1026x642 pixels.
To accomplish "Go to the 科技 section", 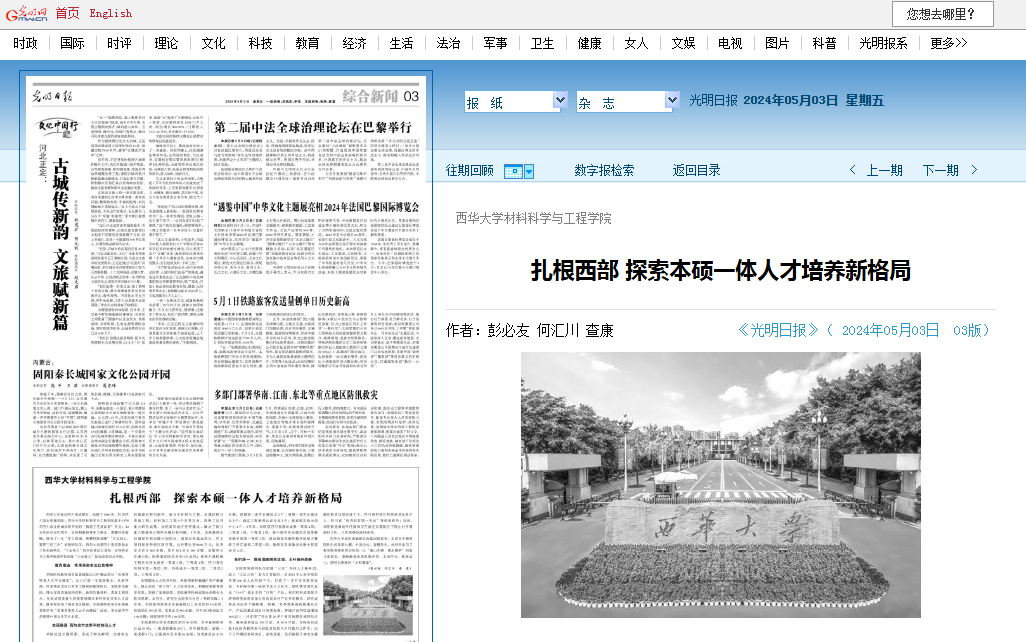I will coord(260,44).
